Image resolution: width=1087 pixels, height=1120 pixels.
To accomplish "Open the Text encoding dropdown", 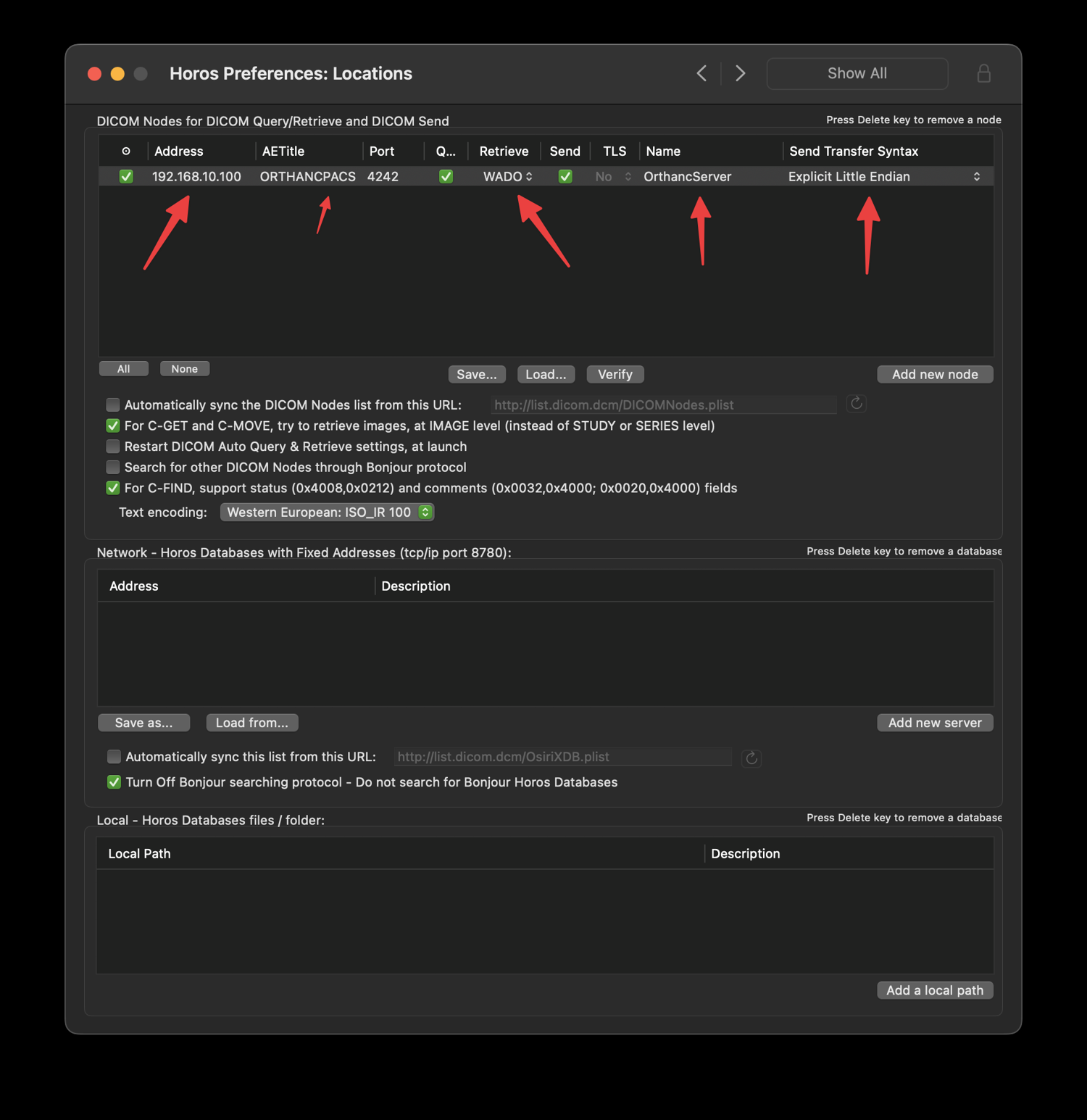I will pyautogui.click(x=327, y=512).
